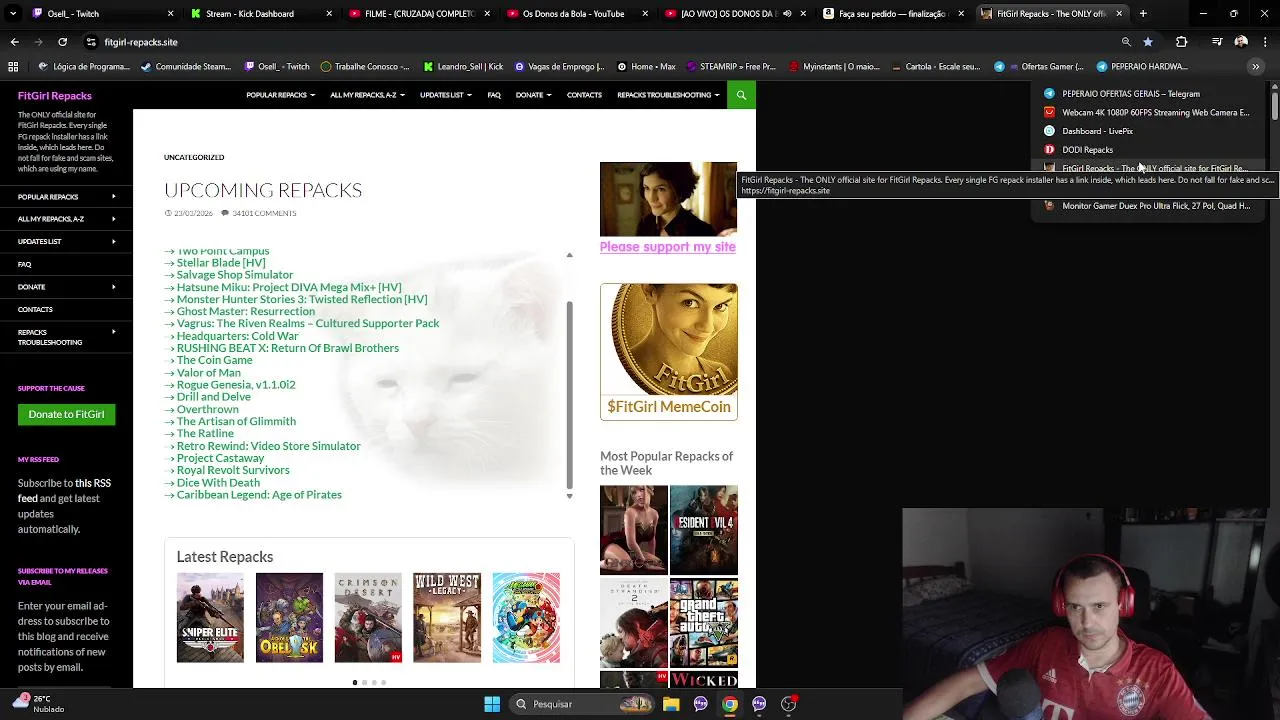Open the Monitor Gamer Duex Pro bookmark
Screen dimensions: 1280x720
(1147, 206)
